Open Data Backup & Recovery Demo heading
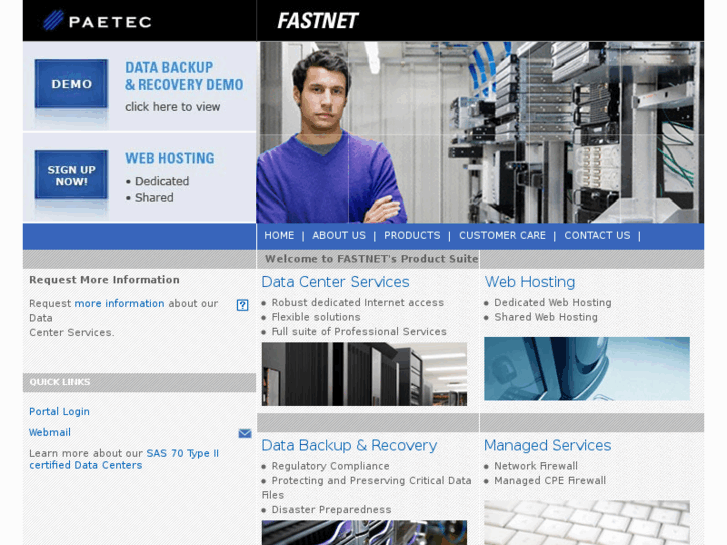 184,76
